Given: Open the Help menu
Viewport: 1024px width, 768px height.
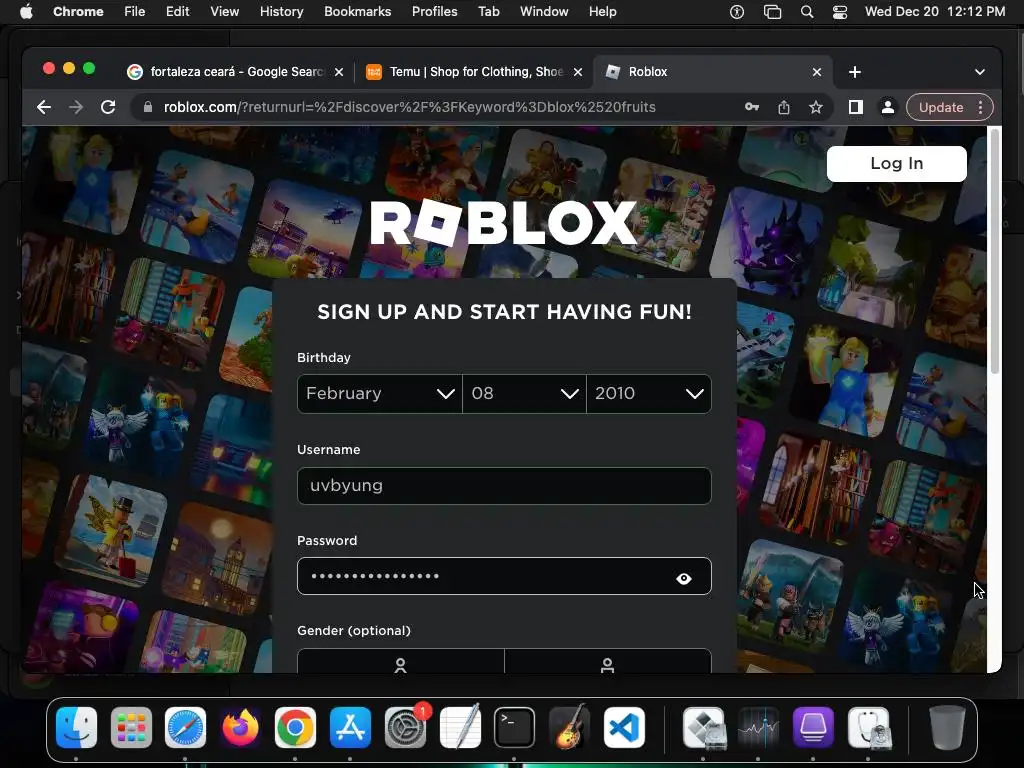Looking at the screenshot, I should click(x=602, y=12).
